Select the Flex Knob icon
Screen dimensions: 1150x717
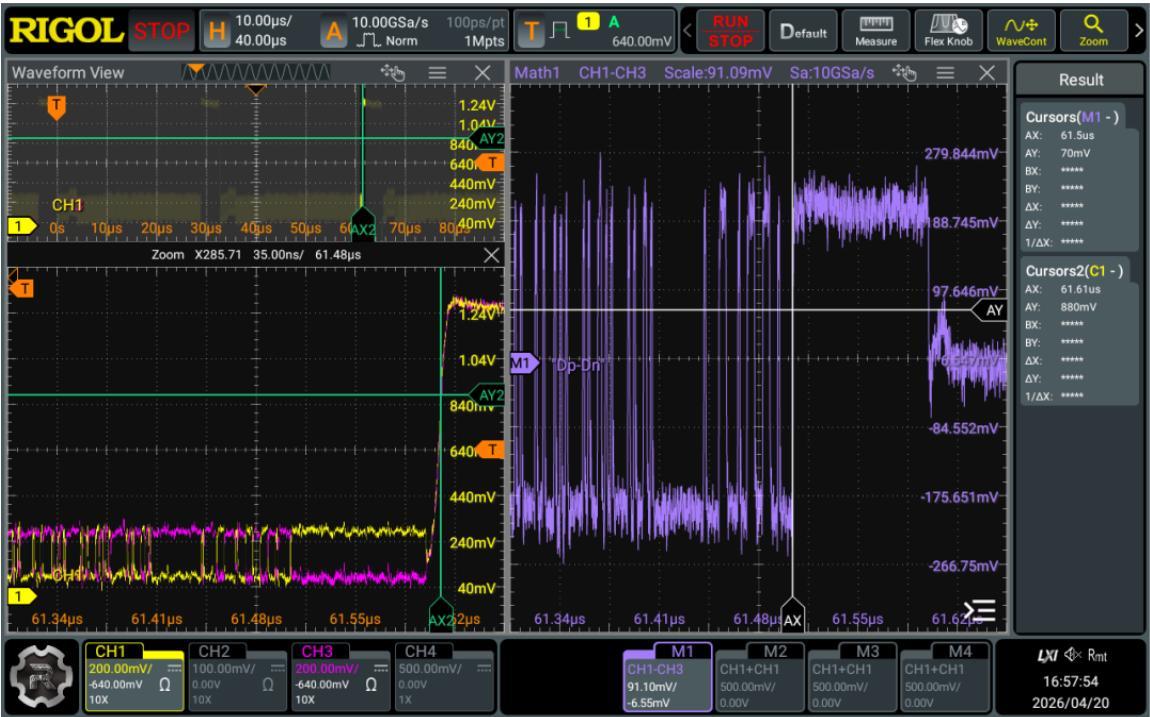[x=948, y=31]
